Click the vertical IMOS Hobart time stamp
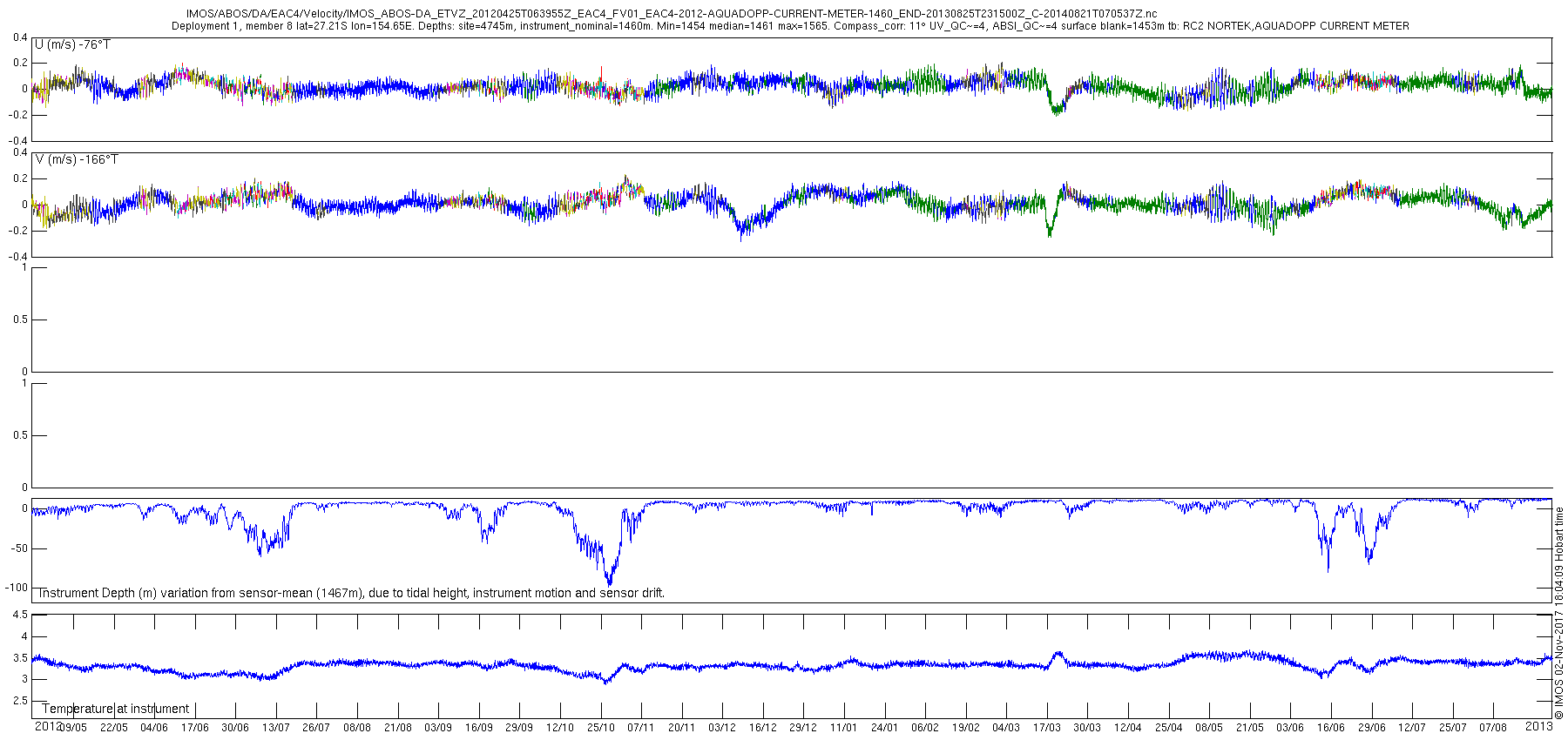This screenshot has height=740, width=1568. click(x=1559, y=614)
